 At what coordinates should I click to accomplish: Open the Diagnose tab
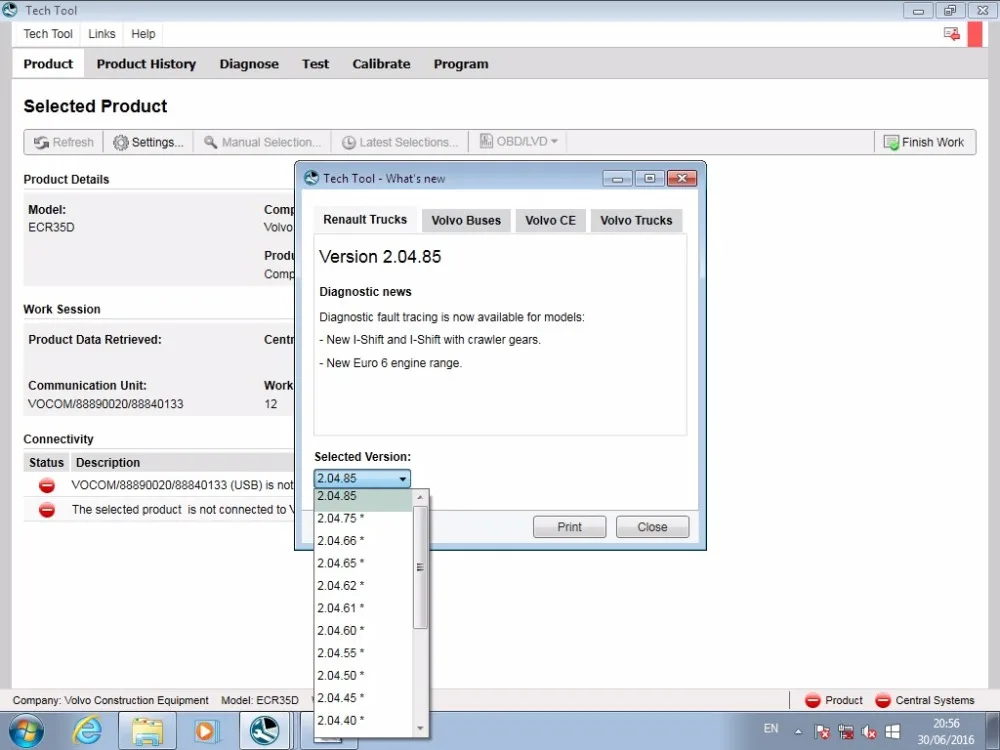249,64
